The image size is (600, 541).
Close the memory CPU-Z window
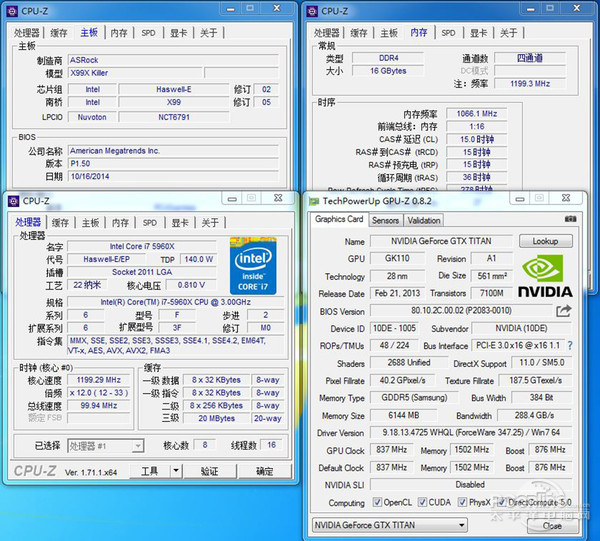click(577, 8)
